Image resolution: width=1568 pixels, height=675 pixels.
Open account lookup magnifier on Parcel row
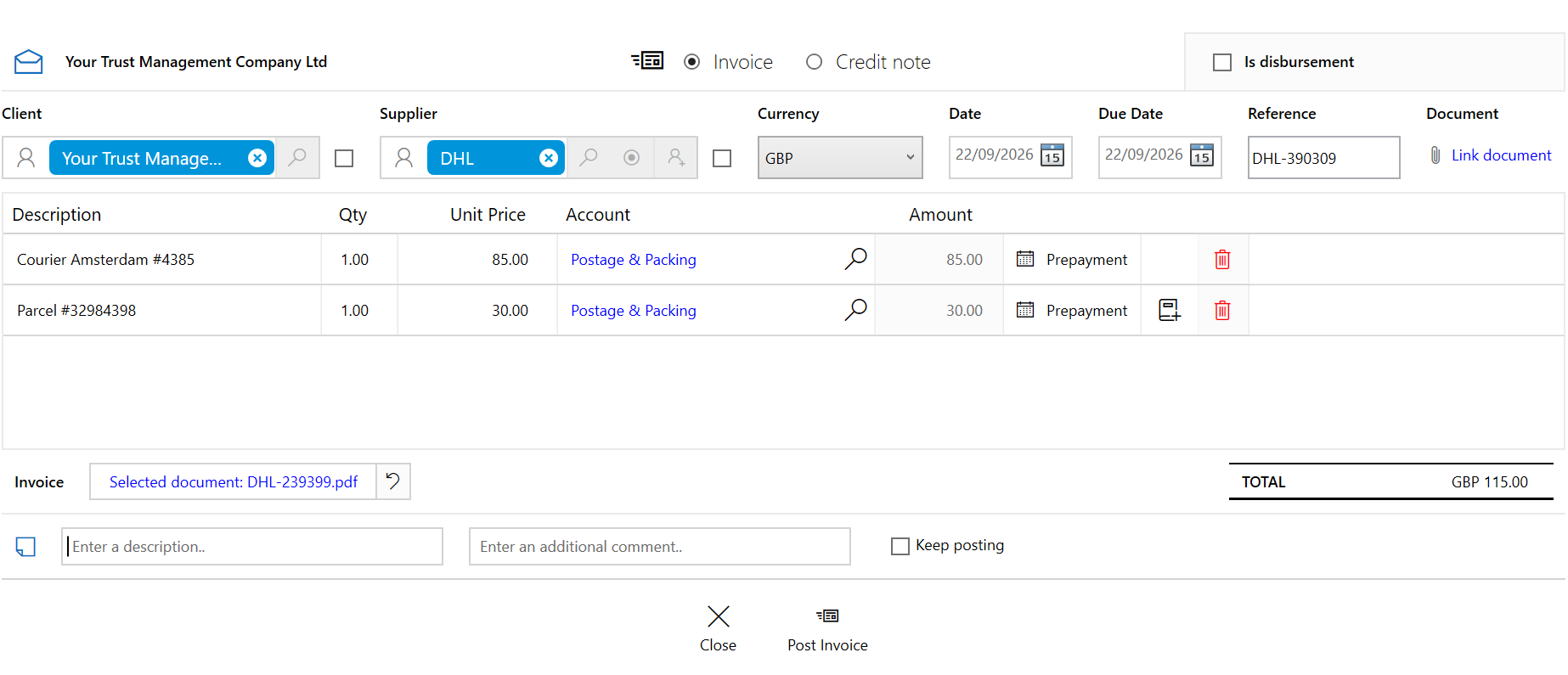(855, 310)
